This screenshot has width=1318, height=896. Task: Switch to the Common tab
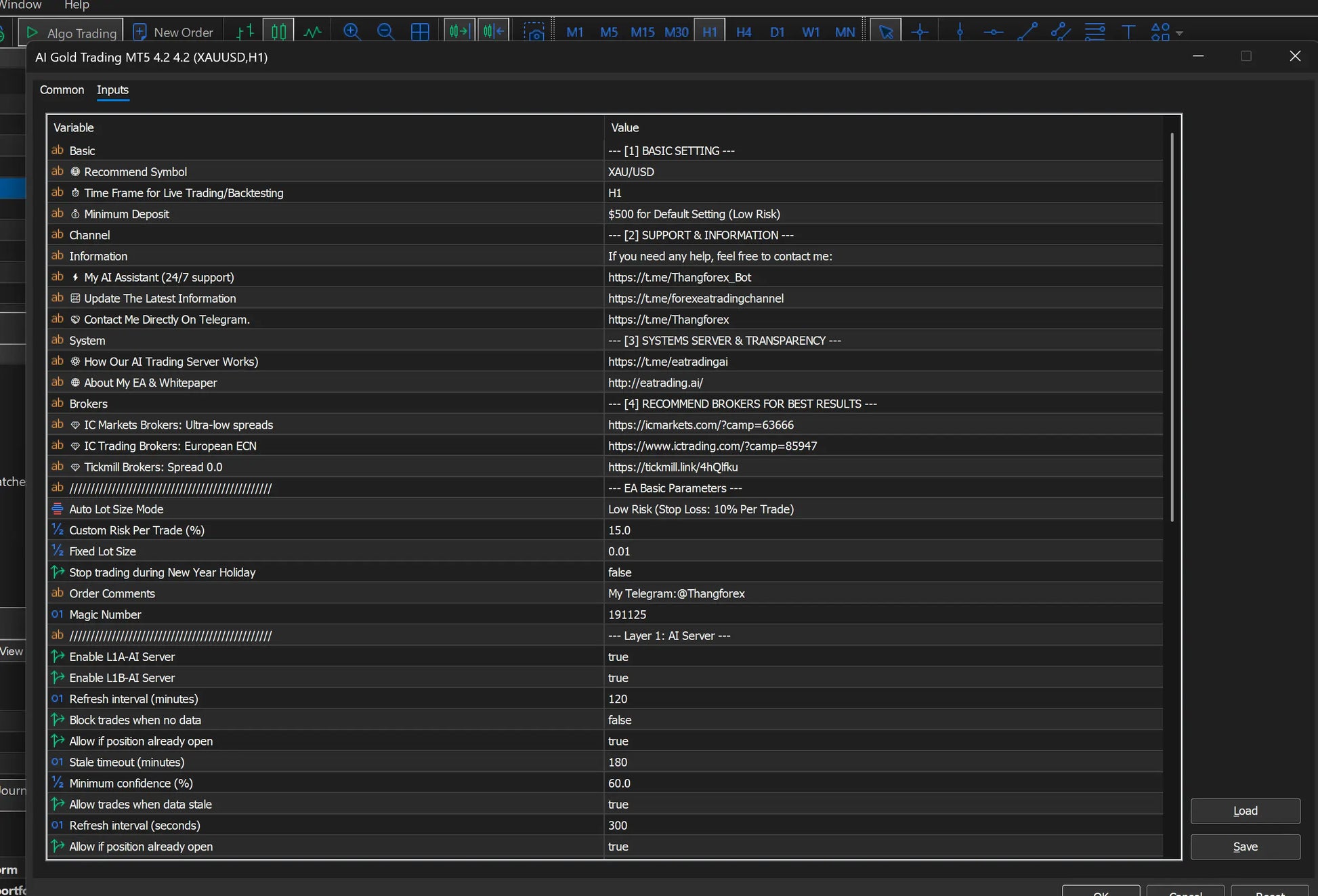coord(62,89)
